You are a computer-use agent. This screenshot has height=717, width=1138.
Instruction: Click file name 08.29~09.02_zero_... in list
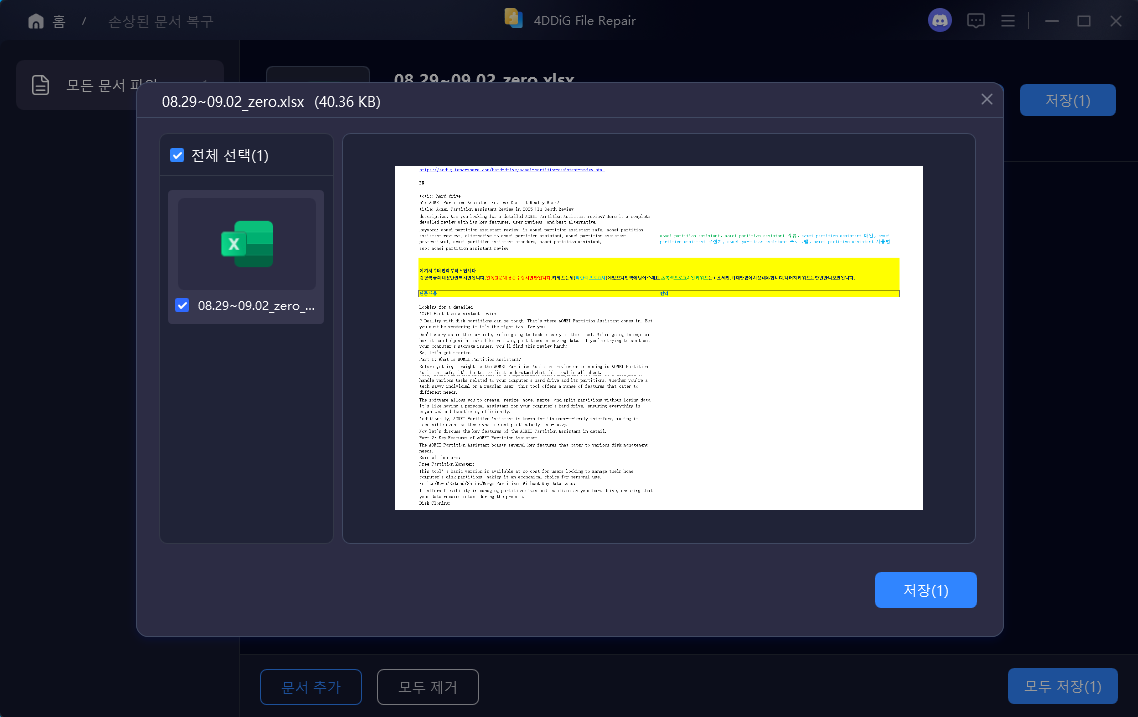point(256,306)
